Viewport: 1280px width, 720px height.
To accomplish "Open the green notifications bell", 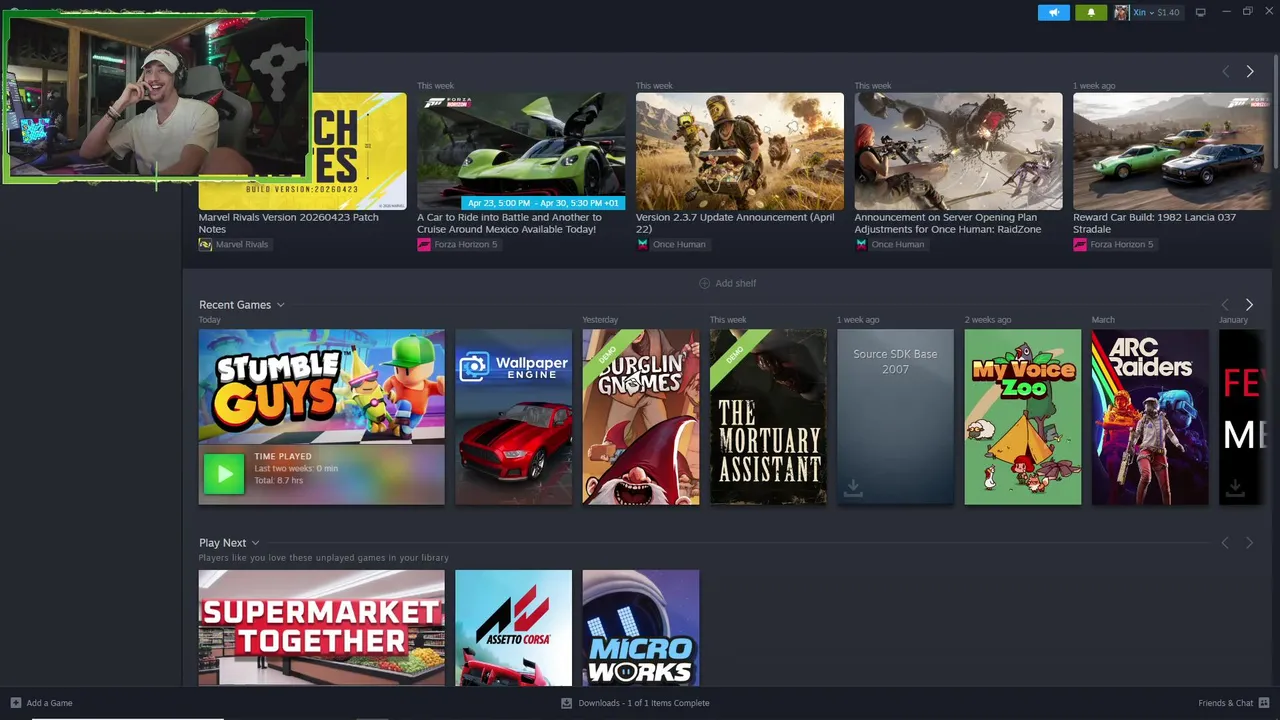I will point(1091,13).
